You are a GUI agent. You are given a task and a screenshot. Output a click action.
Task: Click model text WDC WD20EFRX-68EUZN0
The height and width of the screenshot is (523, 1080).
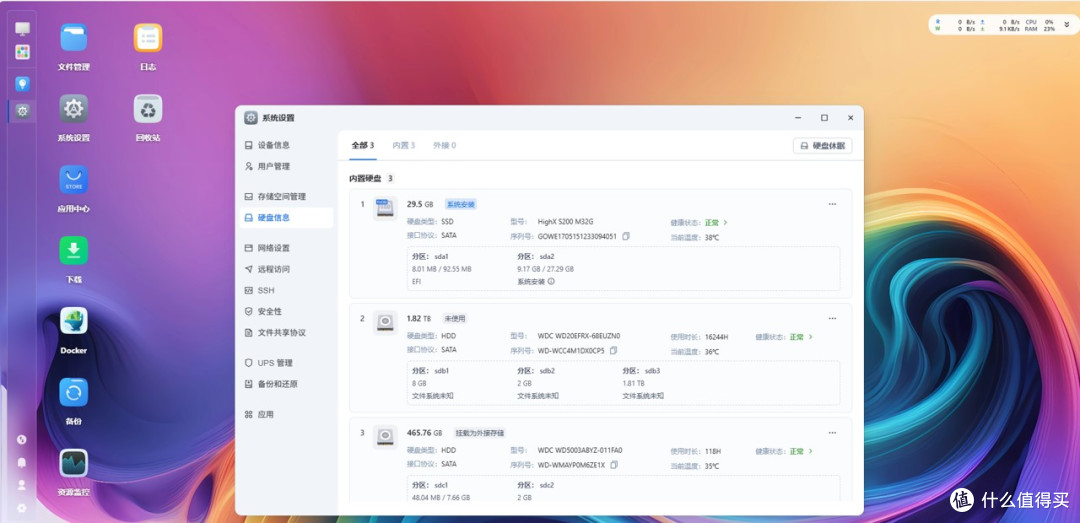pos(579,336)
